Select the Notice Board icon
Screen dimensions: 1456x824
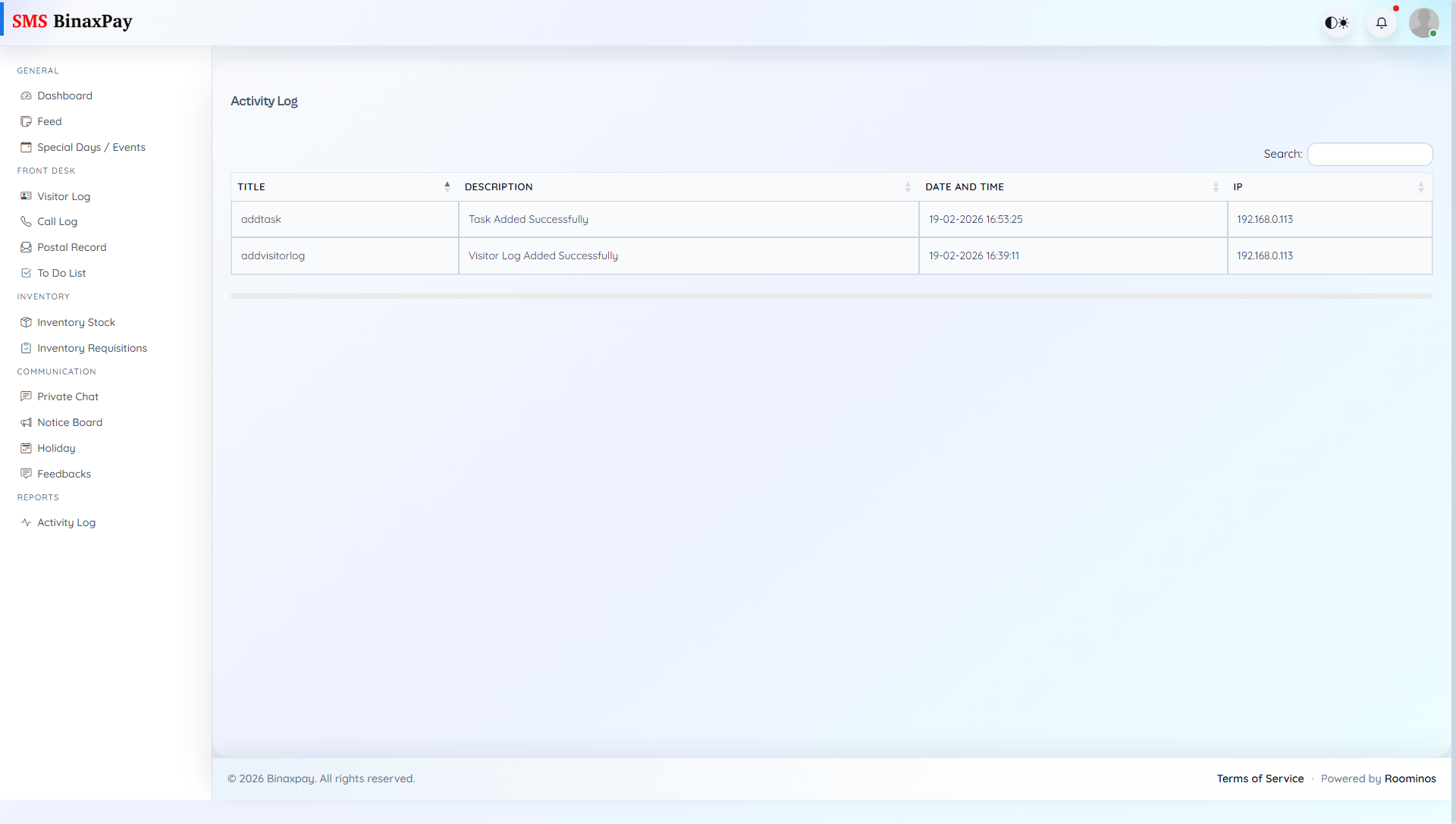point(26,422)
